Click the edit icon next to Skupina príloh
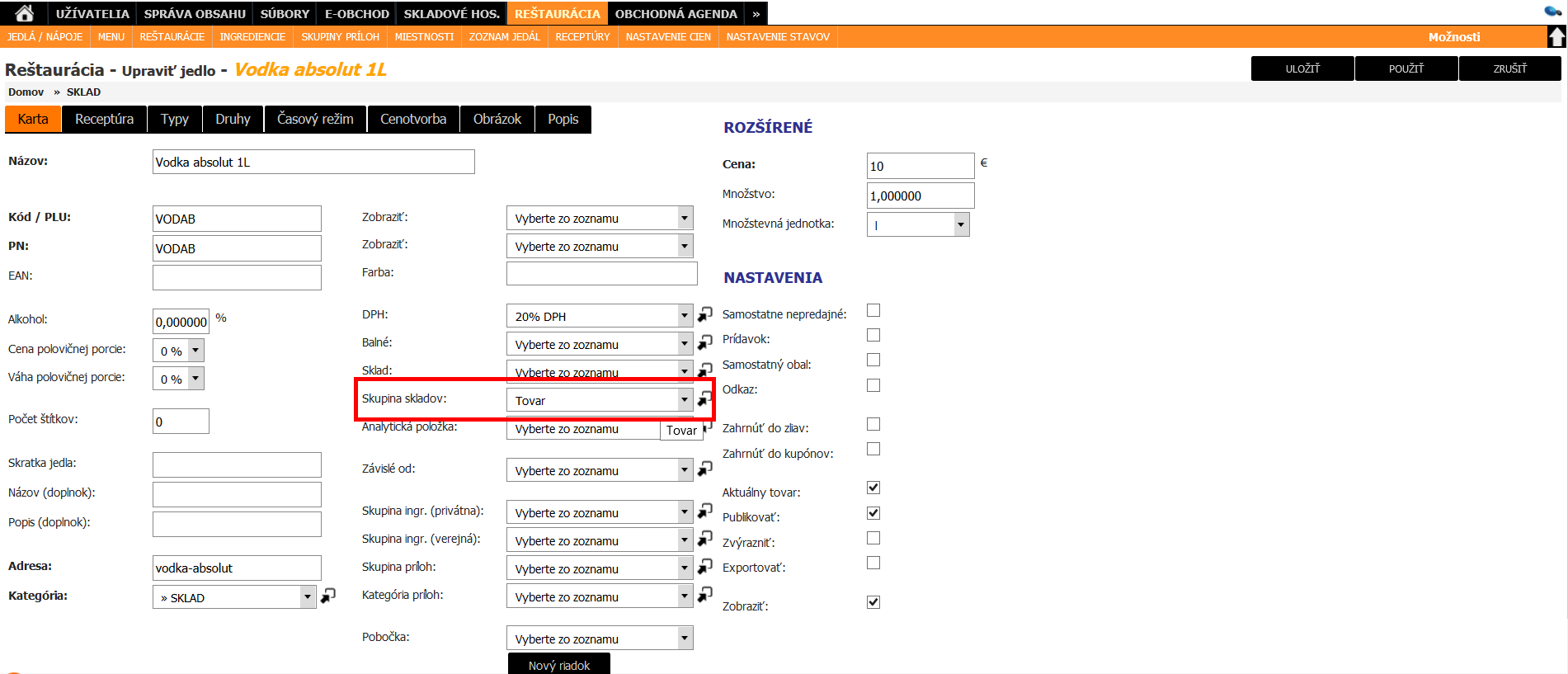This screenshot has width=1568, height=674. 705,568
